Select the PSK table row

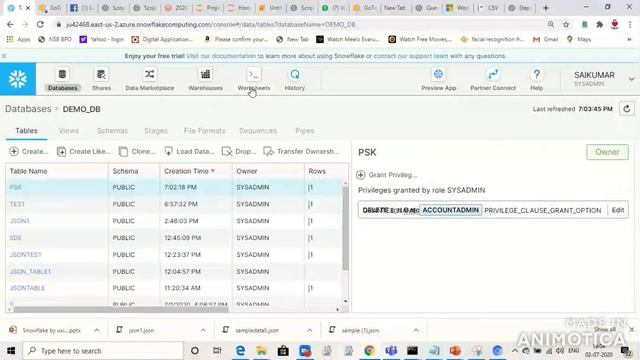(174, 187)
